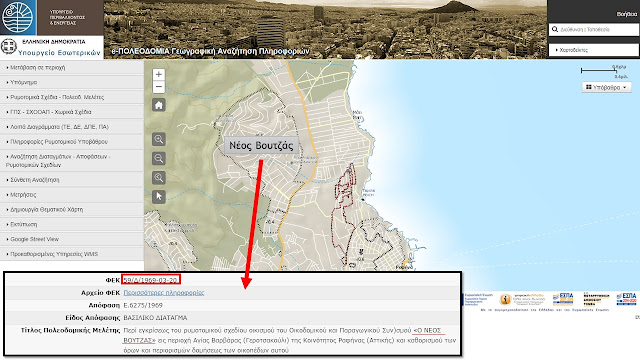This screenshot has height=360, width=640.
Task: Zoom in with the plus map button
Action: click(159, 74)
